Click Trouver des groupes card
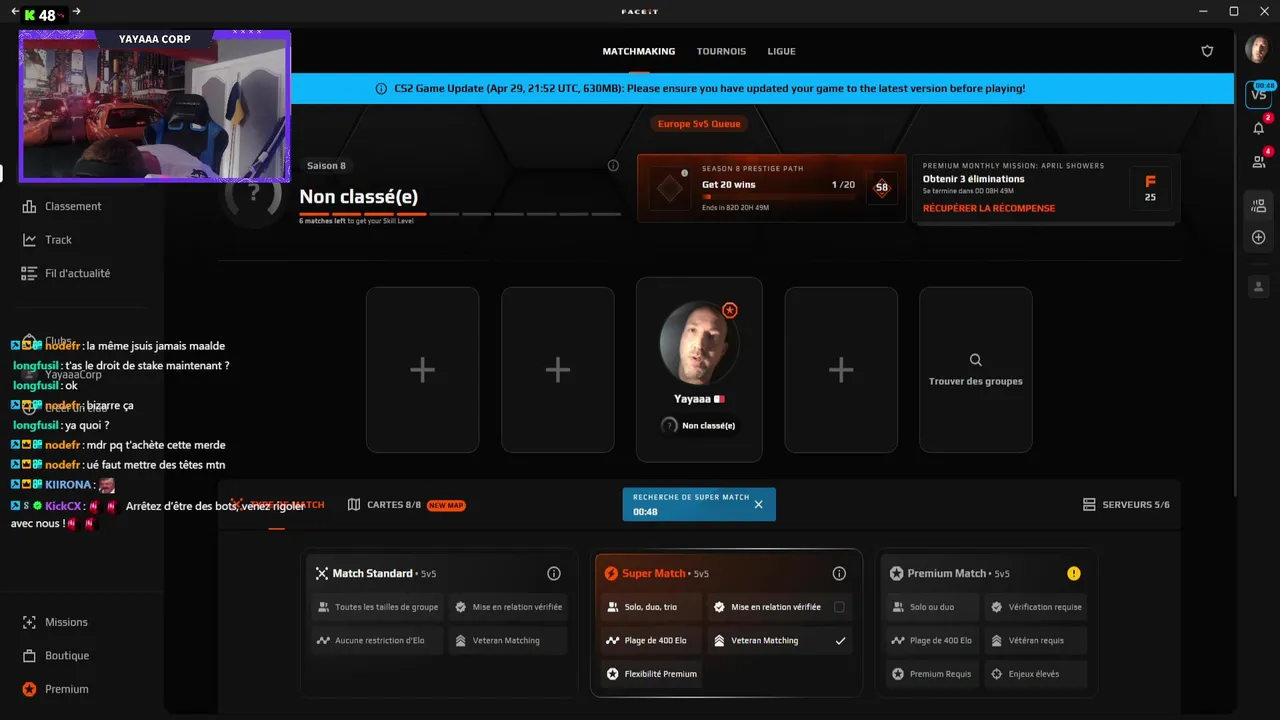Image resolution: width=1280 pixels, height=720 pixels. [x=976, y=370]
